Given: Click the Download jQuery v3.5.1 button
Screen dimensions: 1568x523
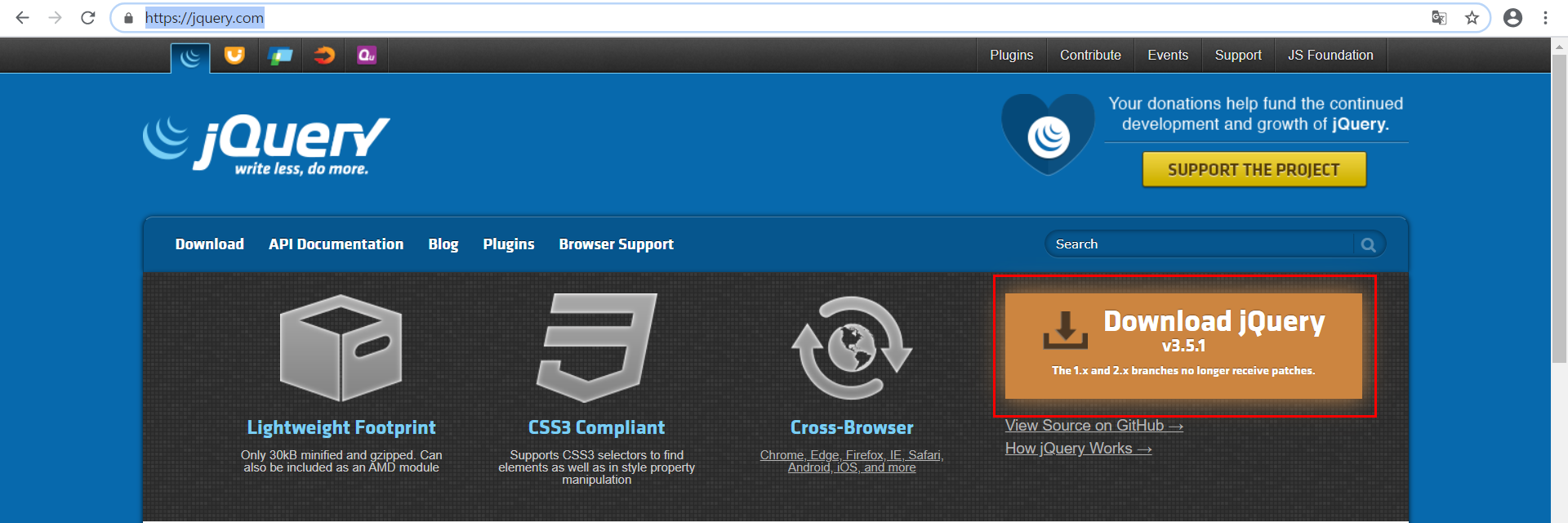Looking at the screenshot, I should coord(1183,346).
